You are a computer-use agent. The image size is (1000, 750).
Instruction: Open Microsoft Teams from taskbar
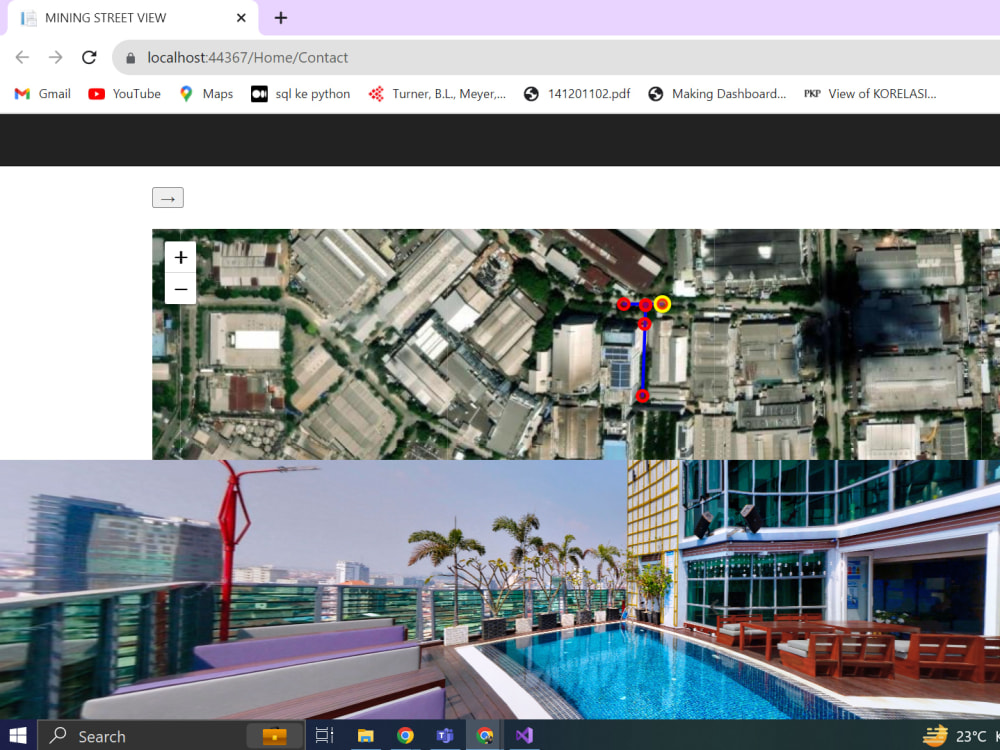445,736
